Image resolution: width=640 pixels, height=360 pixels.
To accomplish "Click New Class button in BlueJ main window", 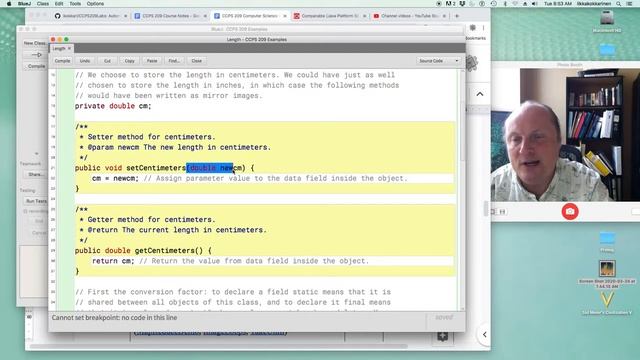I will coord(34,43).
